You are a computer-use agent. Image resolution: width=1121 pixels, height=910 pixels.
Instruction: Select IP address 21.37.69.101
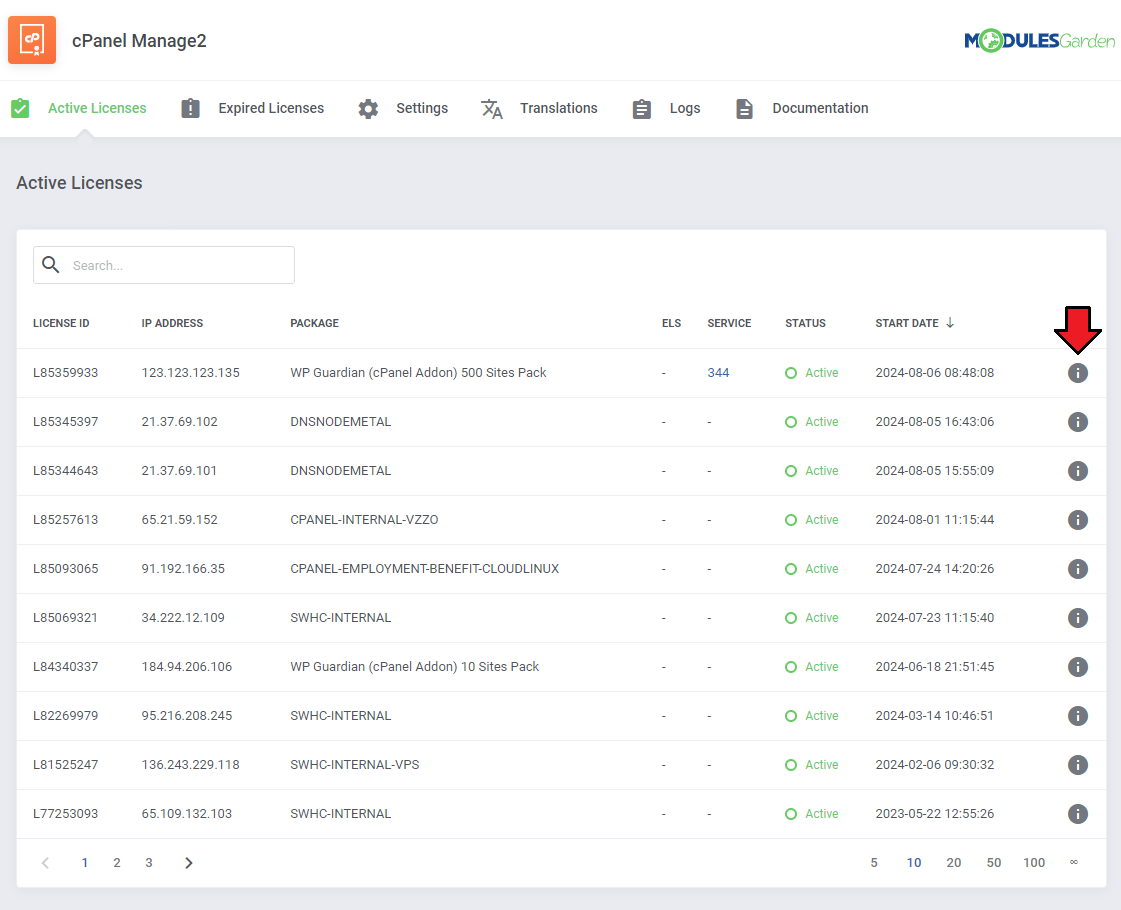(179, 470)
